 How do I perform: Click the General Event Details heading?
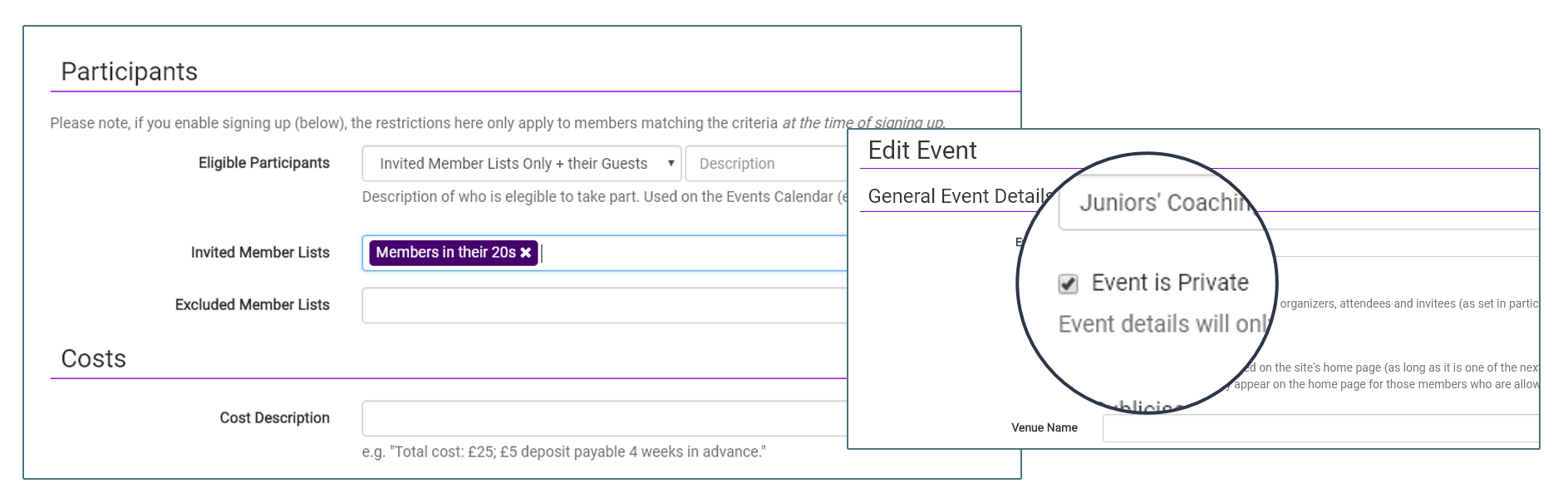[x=959, y=196]
